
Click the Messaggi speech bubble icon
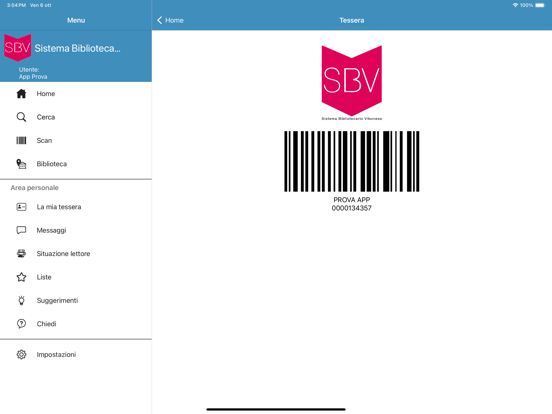(x=21, y=230)
